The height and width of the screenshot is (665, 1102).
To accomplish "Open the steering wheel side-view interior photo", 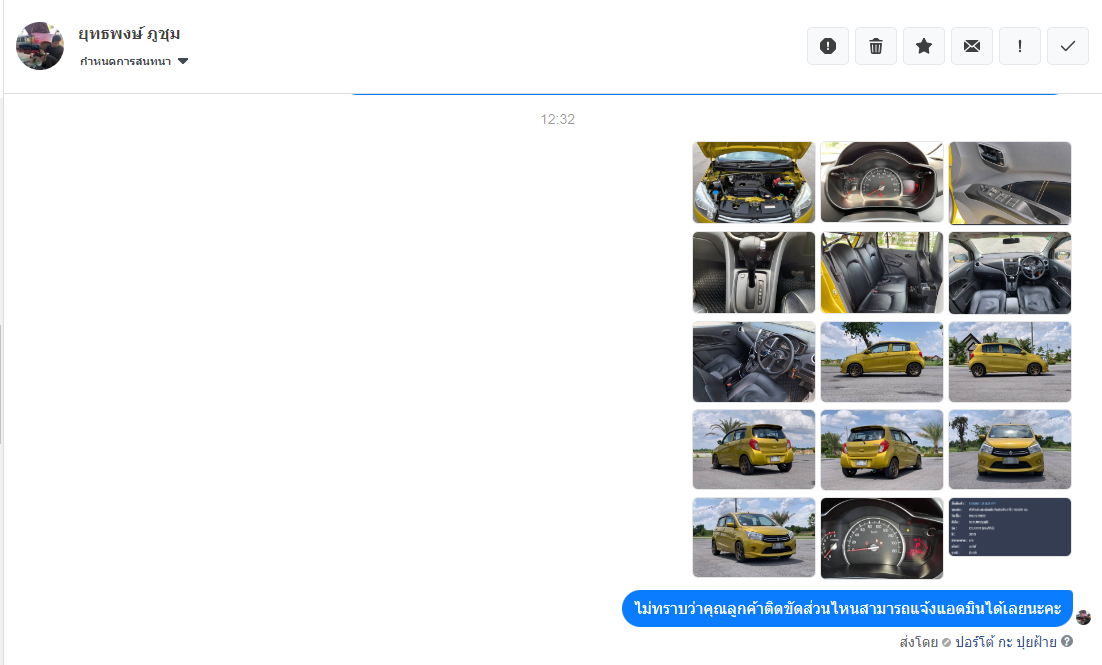I will [754, 362].
